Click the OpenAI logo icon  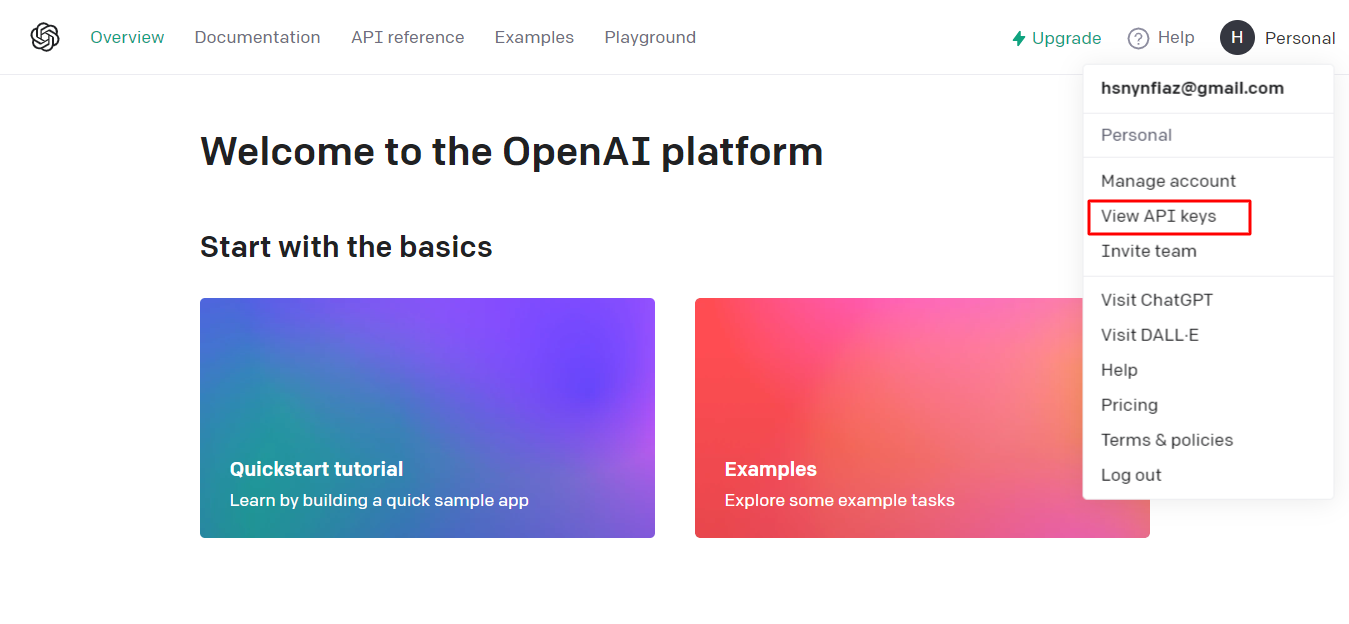(x=45, y=37)
